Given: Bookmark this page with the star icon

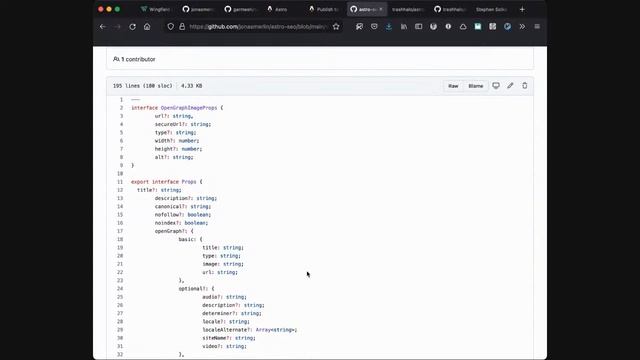Looking at the screenshot, I should coord(336,27).
